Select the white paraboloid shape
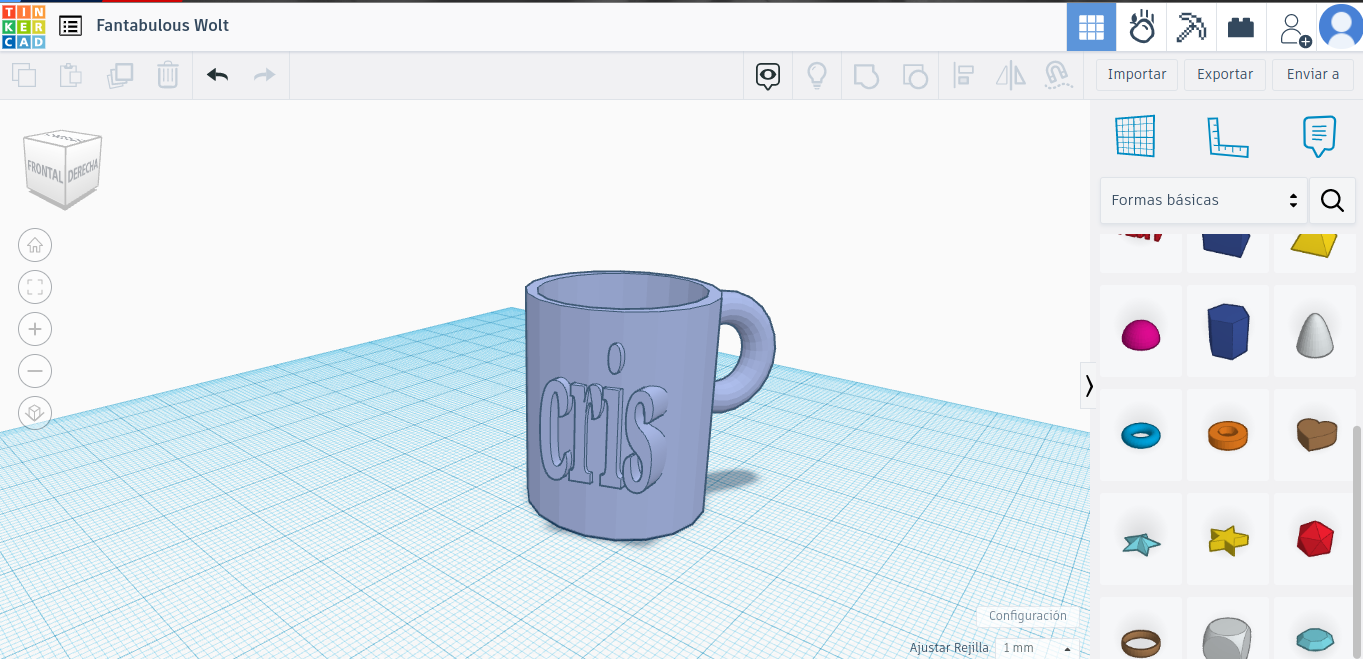1363x659 pixels. coord(1314,332)
